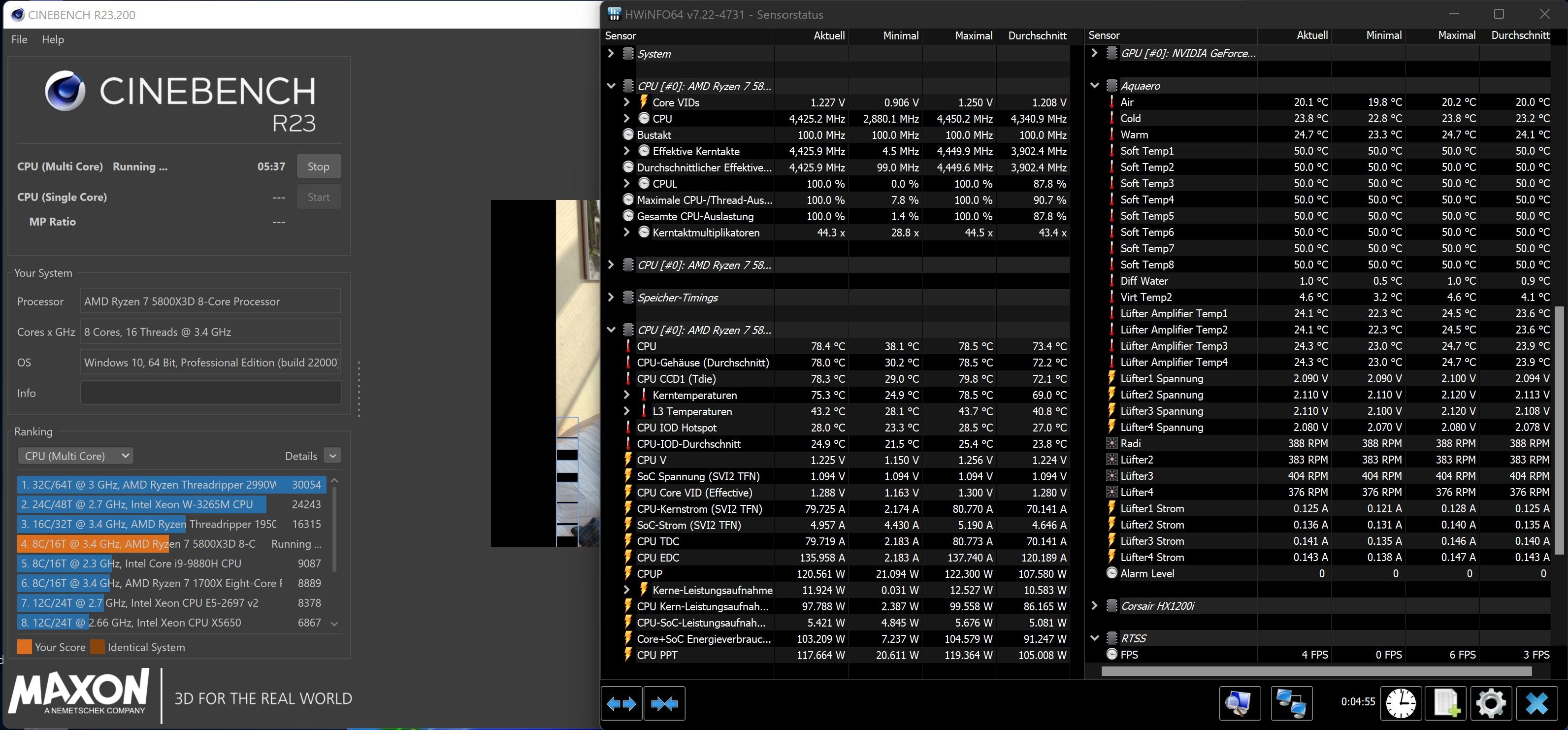The image size is (1568, 730).
Task: Open the File menu in Cinebench
Action: pyautogui.click(x=20, y=39)
